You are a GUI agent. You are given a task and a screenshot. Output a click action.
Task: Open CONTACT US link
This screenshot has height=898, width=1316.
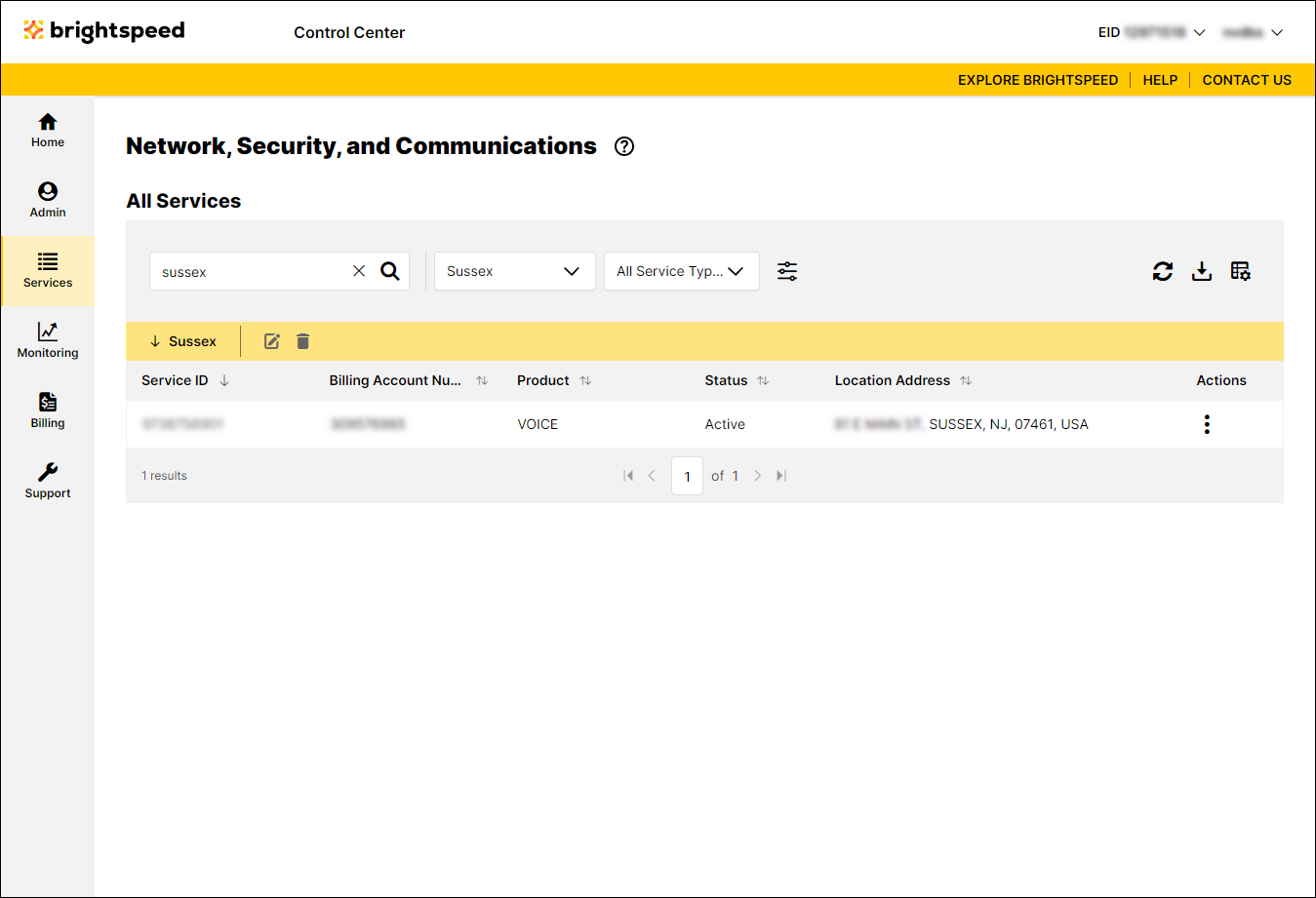(x=1247, y=80)
